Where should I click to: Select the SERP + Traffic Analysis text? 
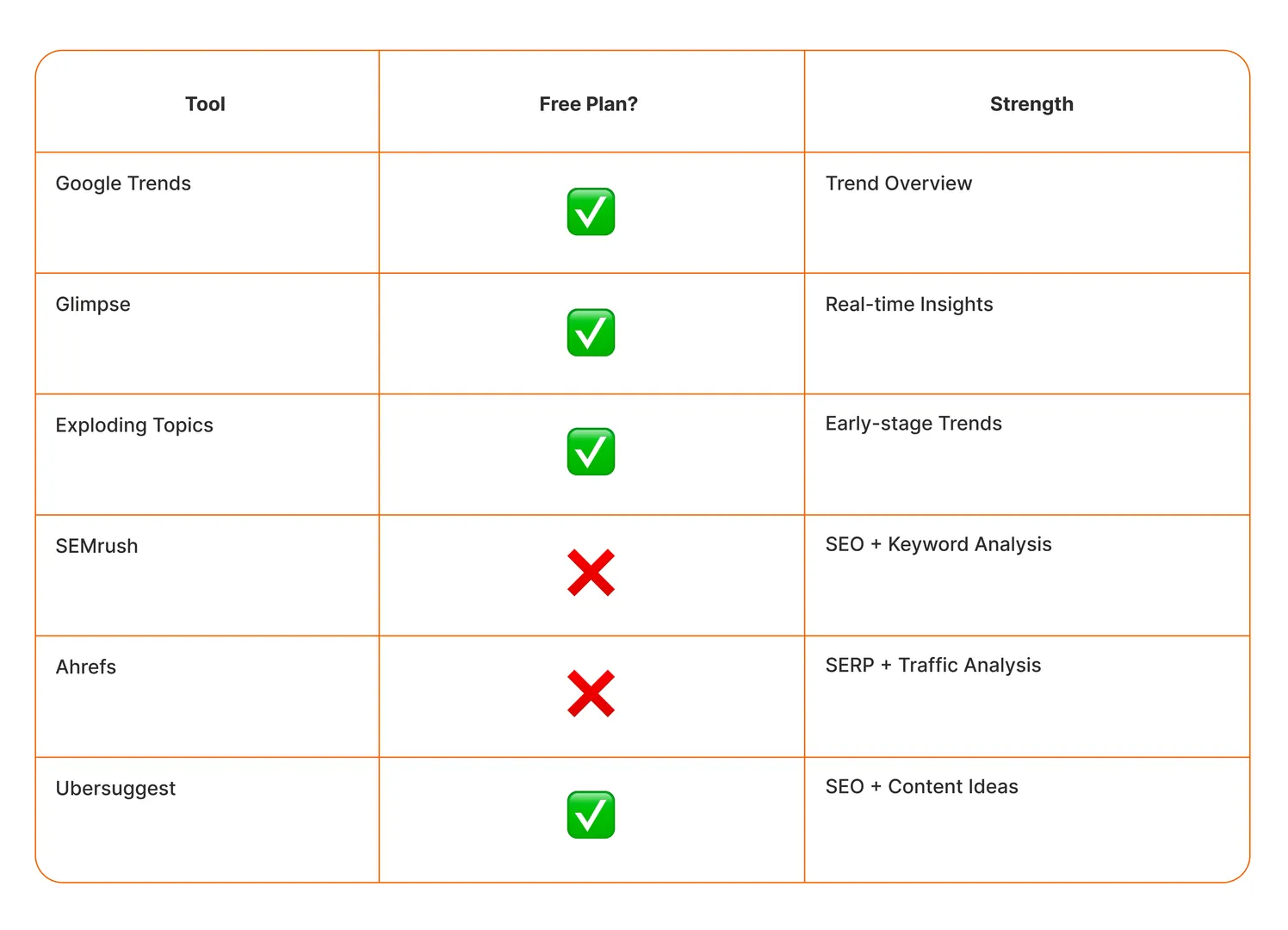coord(933,666)
